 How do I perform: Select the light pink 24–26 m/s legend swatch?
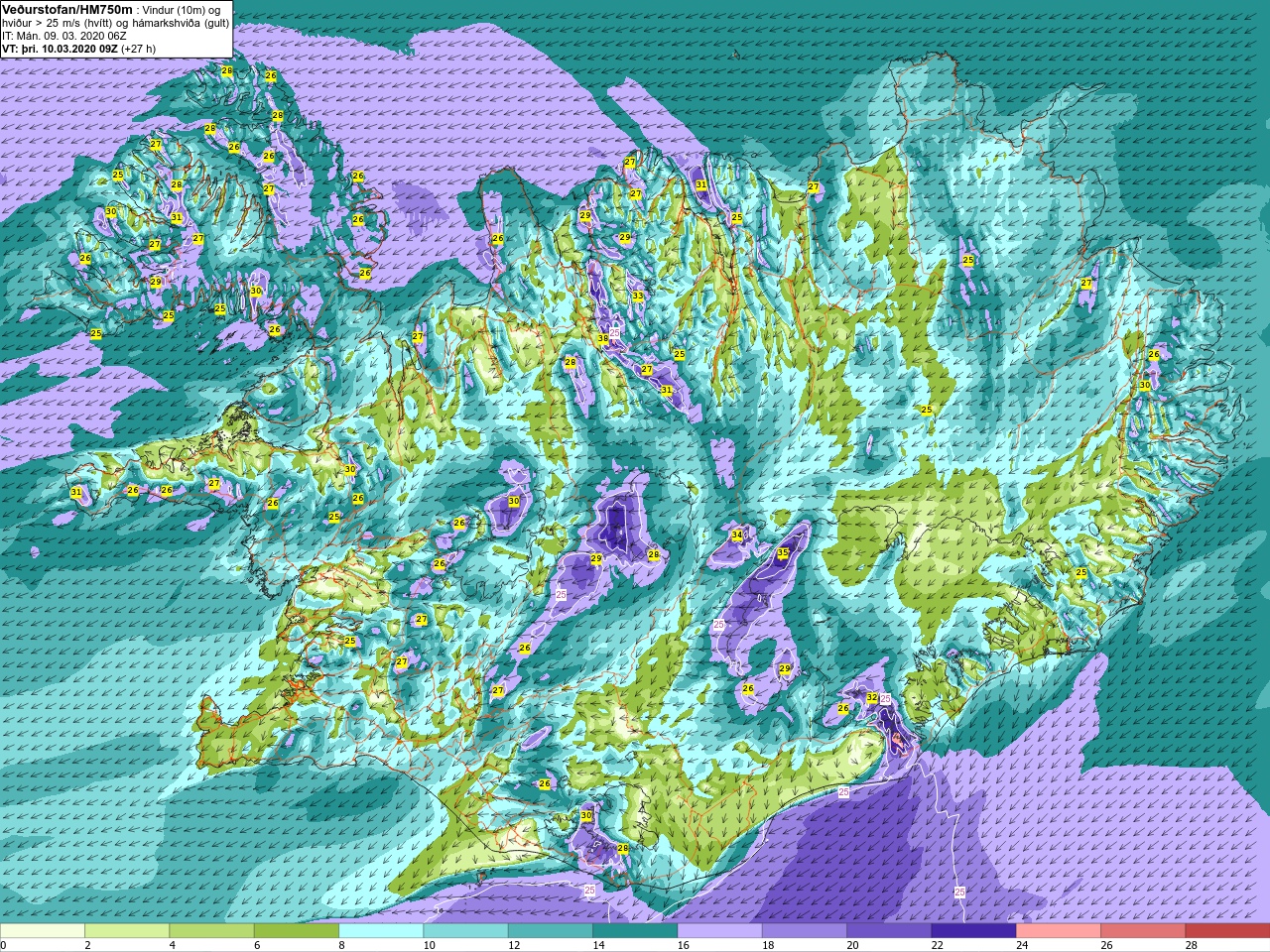tap(1058, 931)
